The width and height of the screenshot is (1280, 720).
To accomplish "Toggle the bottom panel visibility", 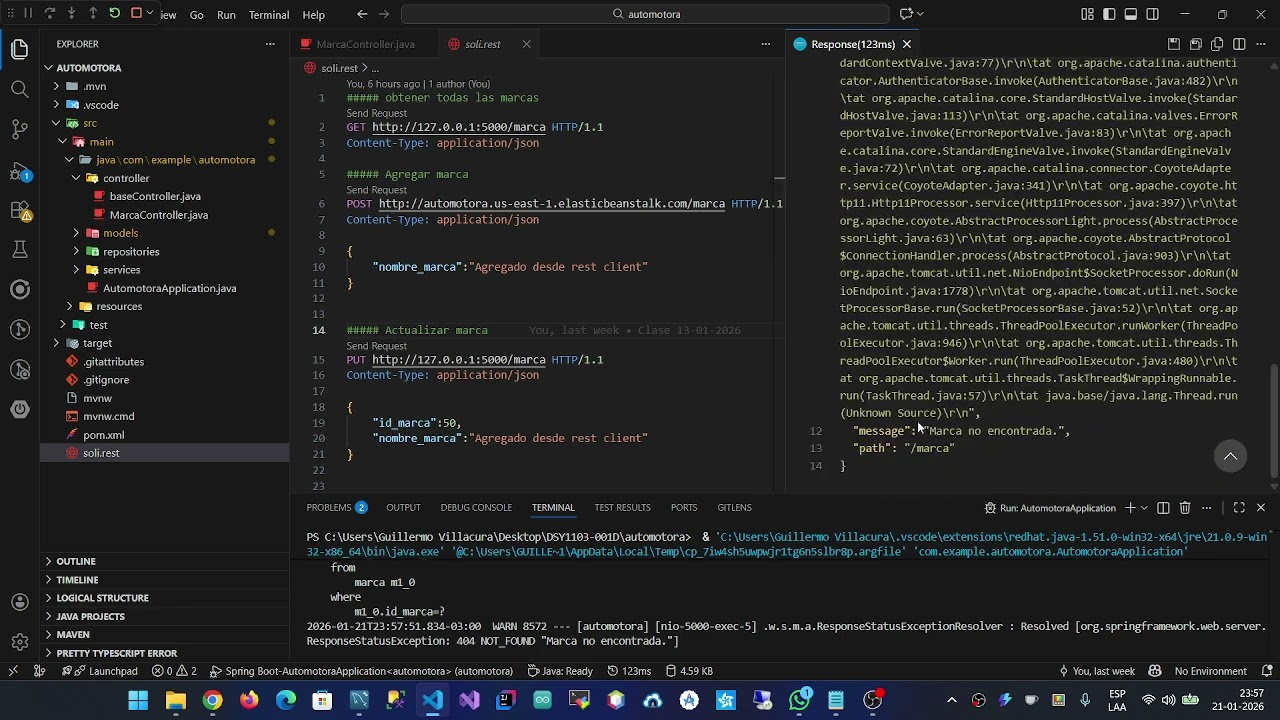I will pos(1131,14).
